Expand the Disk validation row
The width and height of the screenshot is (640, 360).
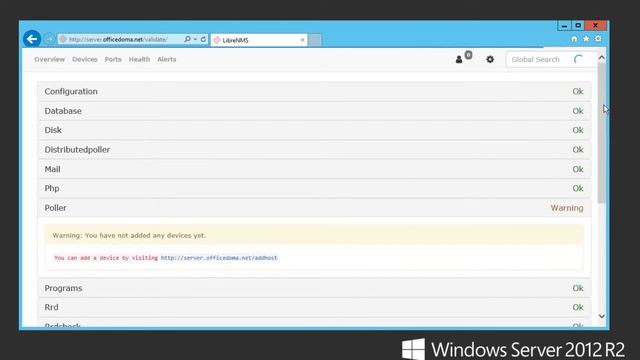(x=314, y=130)
